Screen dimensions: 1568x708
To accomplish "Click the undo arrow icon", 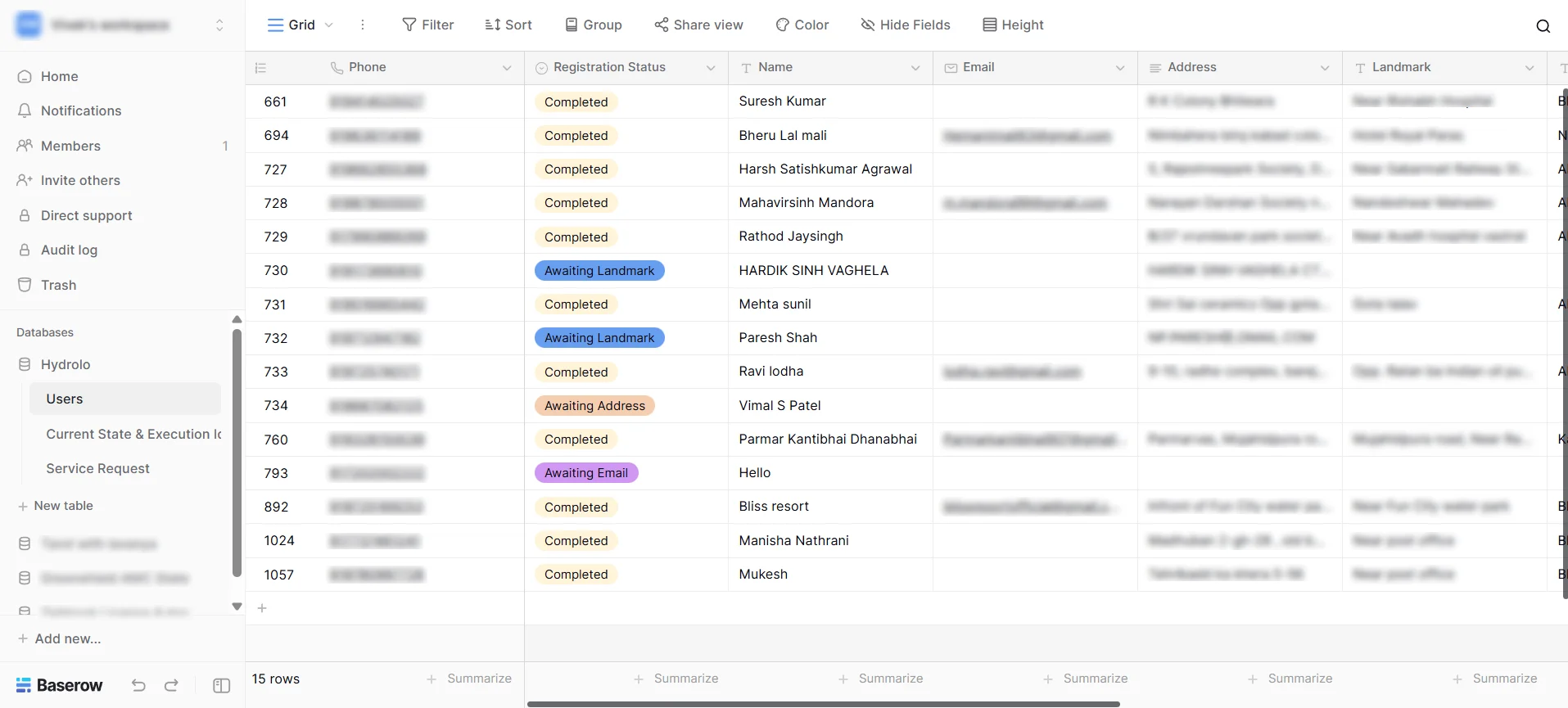I will point(138,685).
